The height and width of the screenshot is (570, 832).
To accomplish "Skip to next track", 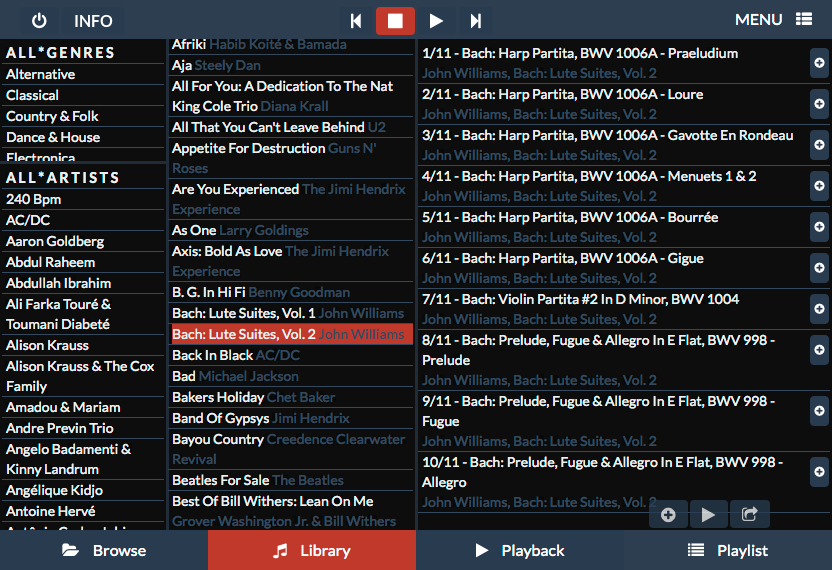I will tap(475, 21).
